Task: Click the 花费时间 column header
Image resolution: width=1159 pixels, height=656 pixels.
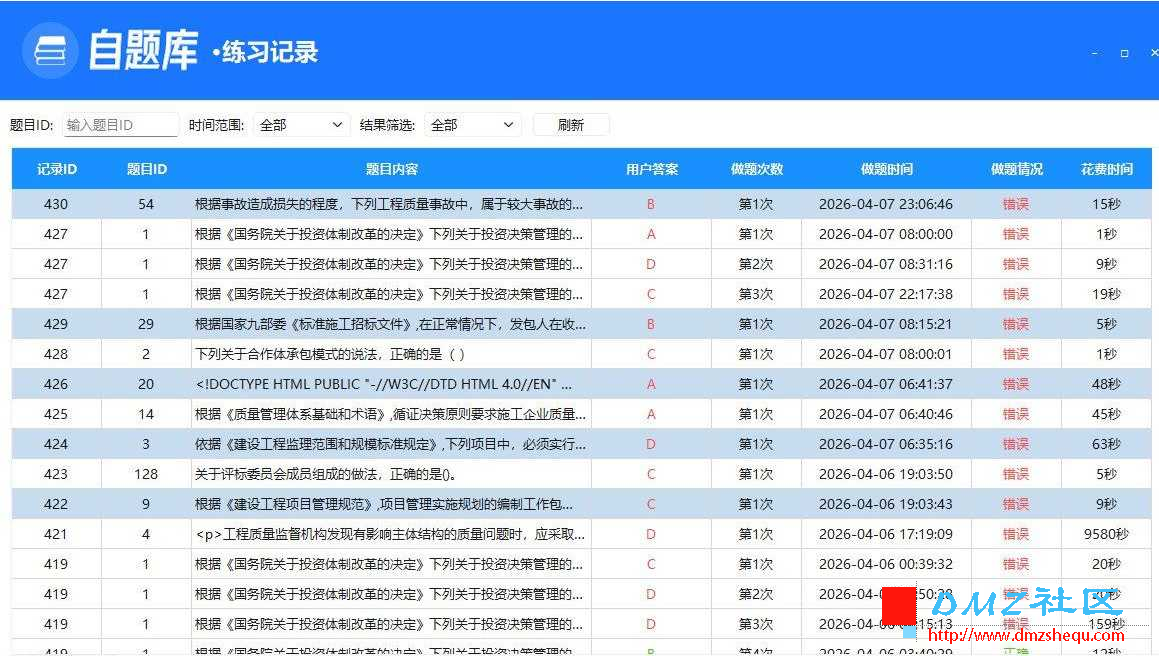Action: [x=1107, y=169]
